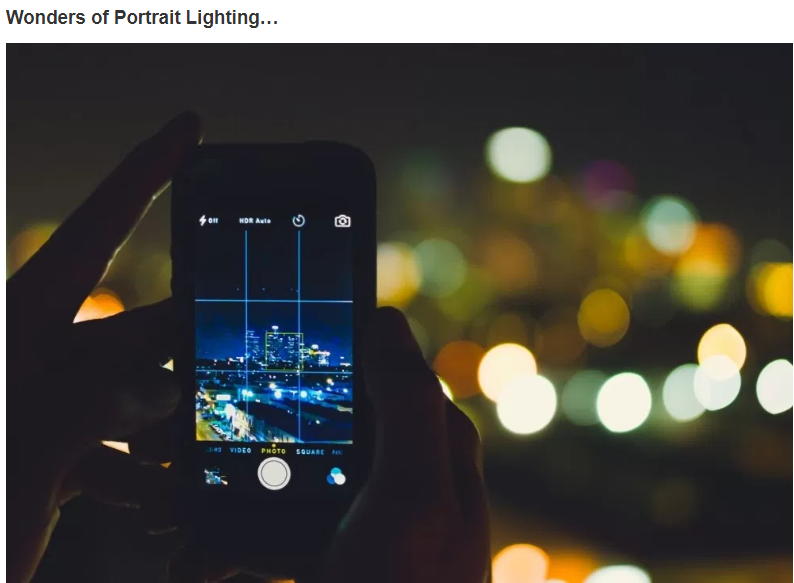The height and width of the screenshot is (583, 794).
Task: Tap the upper dark sky in viewfinder
Action: [x=274, y=263]
